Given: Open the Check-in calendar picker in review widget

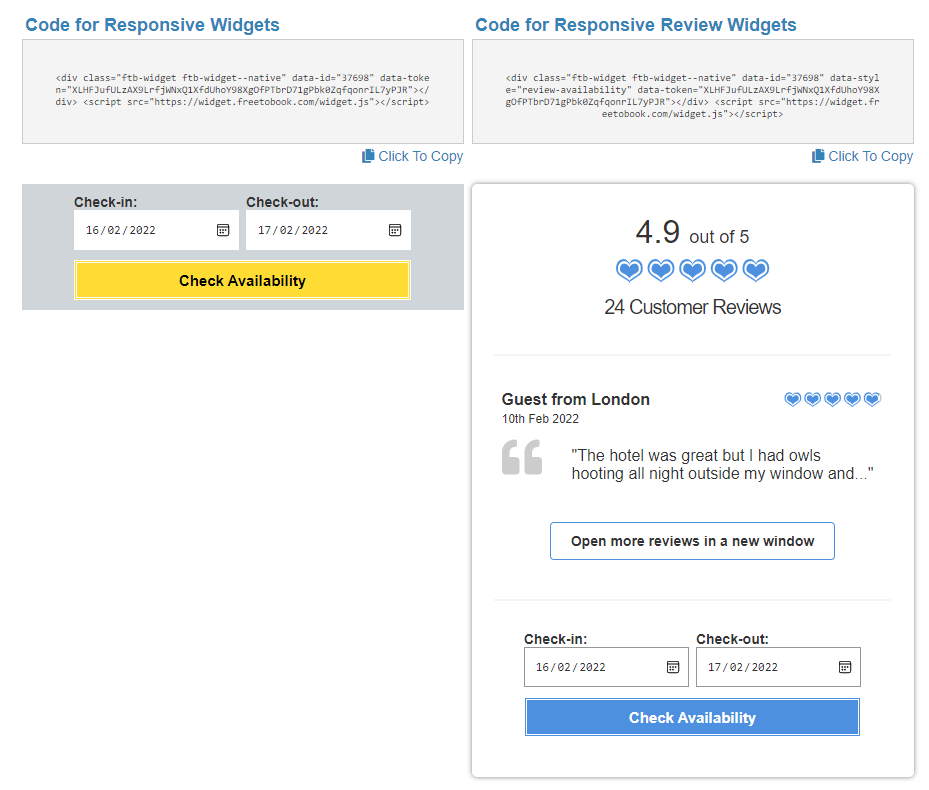Looking at the screenshot, I should pyautogui.click(x=674, y=667).
